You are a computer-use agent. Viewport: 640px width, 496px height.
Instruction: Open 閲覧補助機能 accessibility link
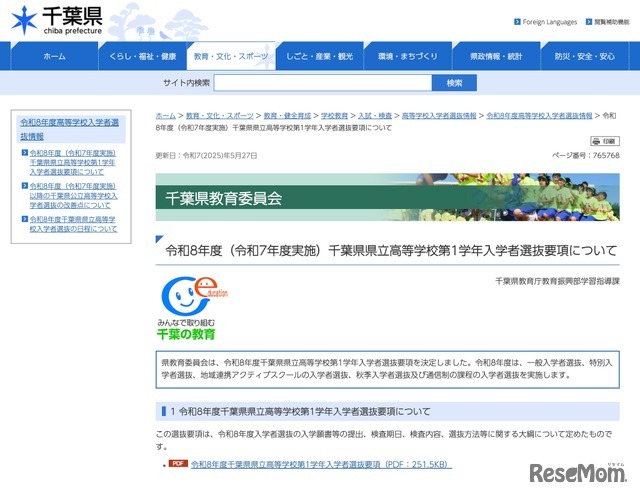611,22
